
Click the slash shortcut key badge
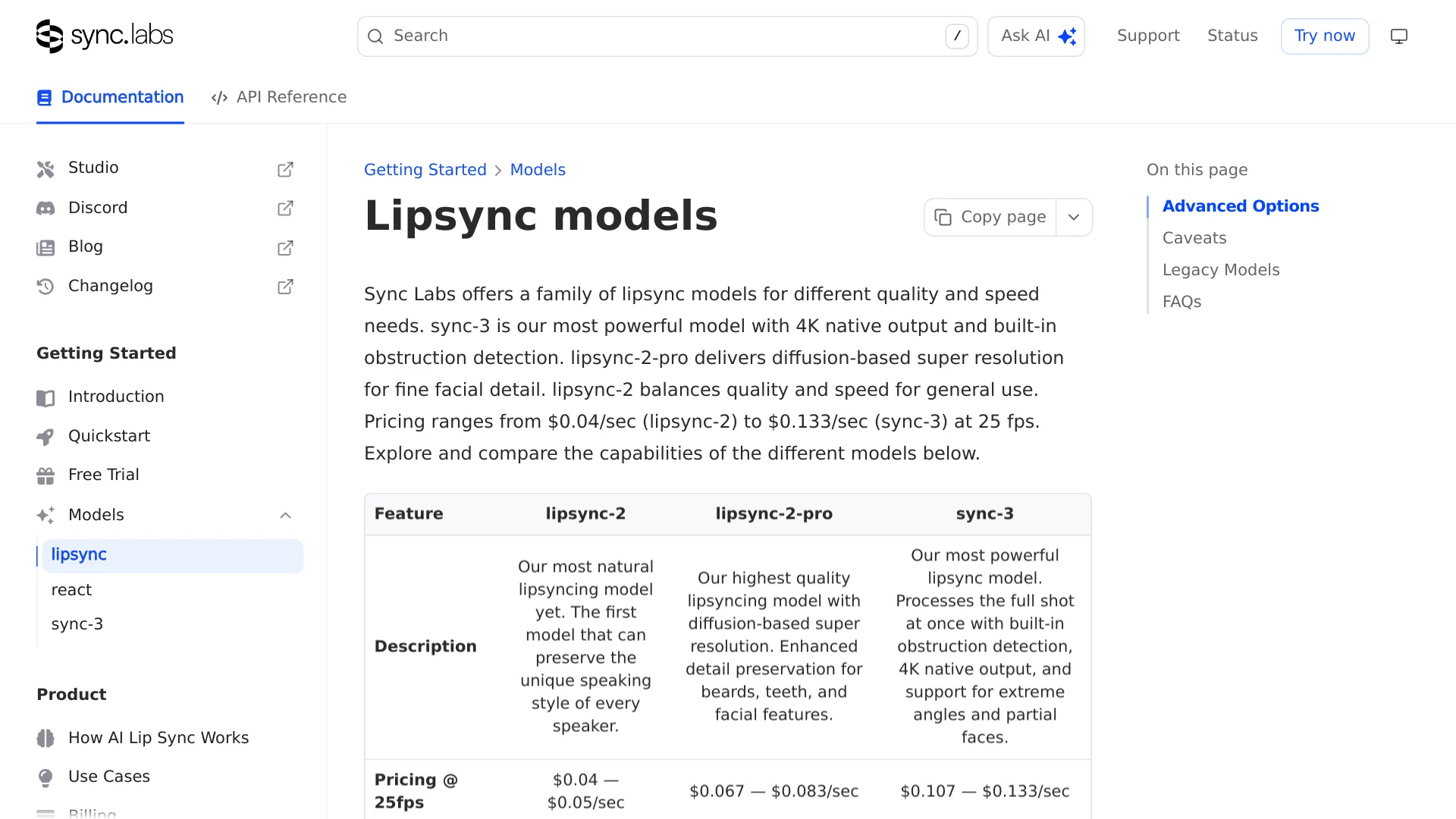[x=957, y=36]
